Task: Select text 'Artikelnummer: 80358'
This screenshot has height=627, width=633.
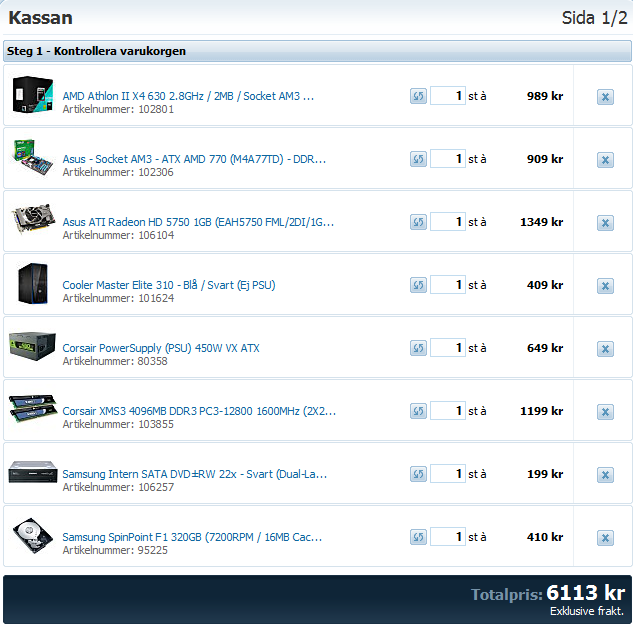Action: coord(115,361)
